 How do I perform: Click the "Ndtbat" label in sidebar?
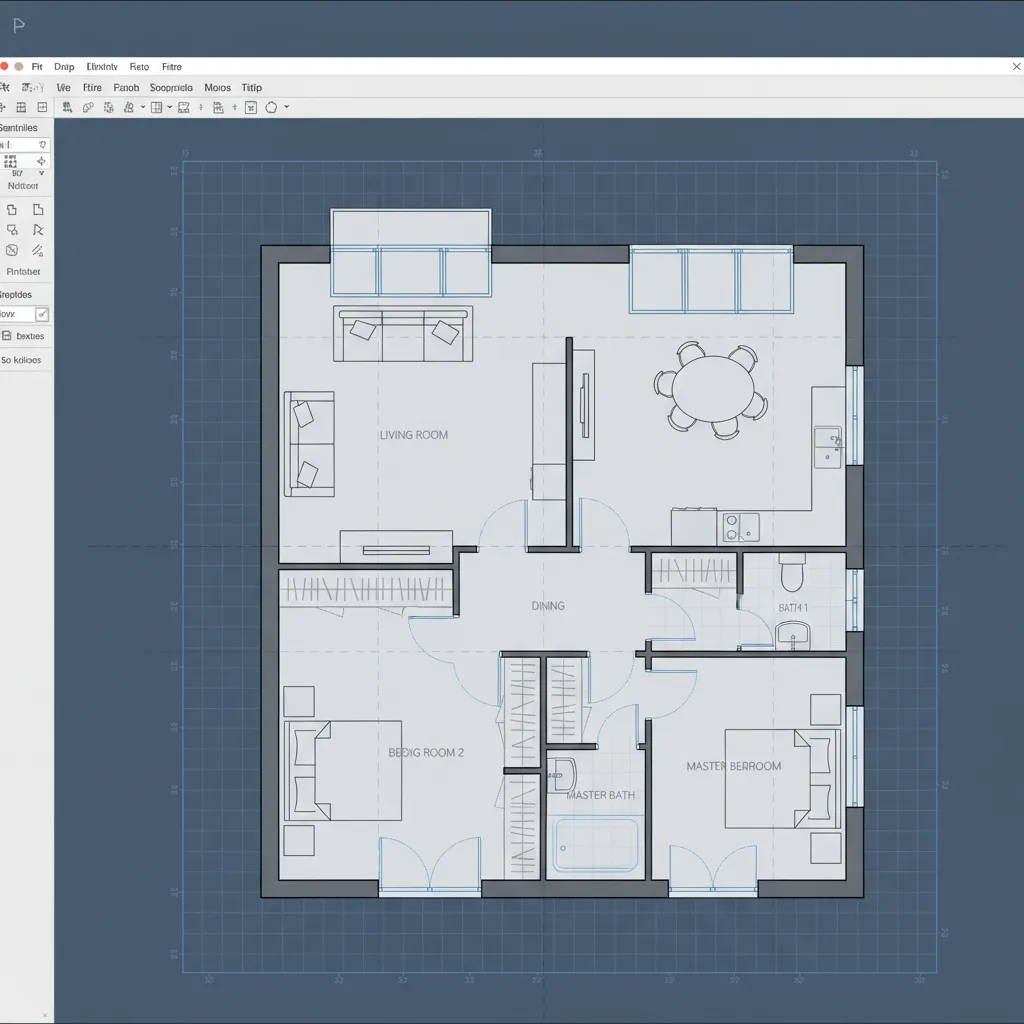(x=23, y=186)
